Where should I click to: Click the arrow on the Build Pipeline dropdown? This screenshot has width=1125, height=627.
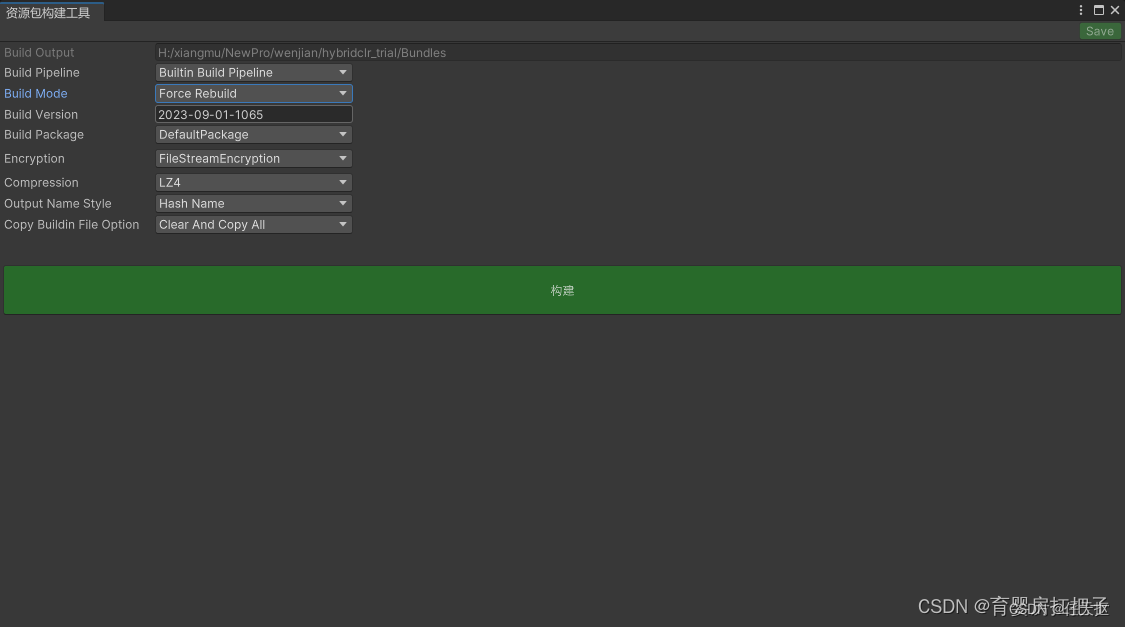(x=343, y=72)
